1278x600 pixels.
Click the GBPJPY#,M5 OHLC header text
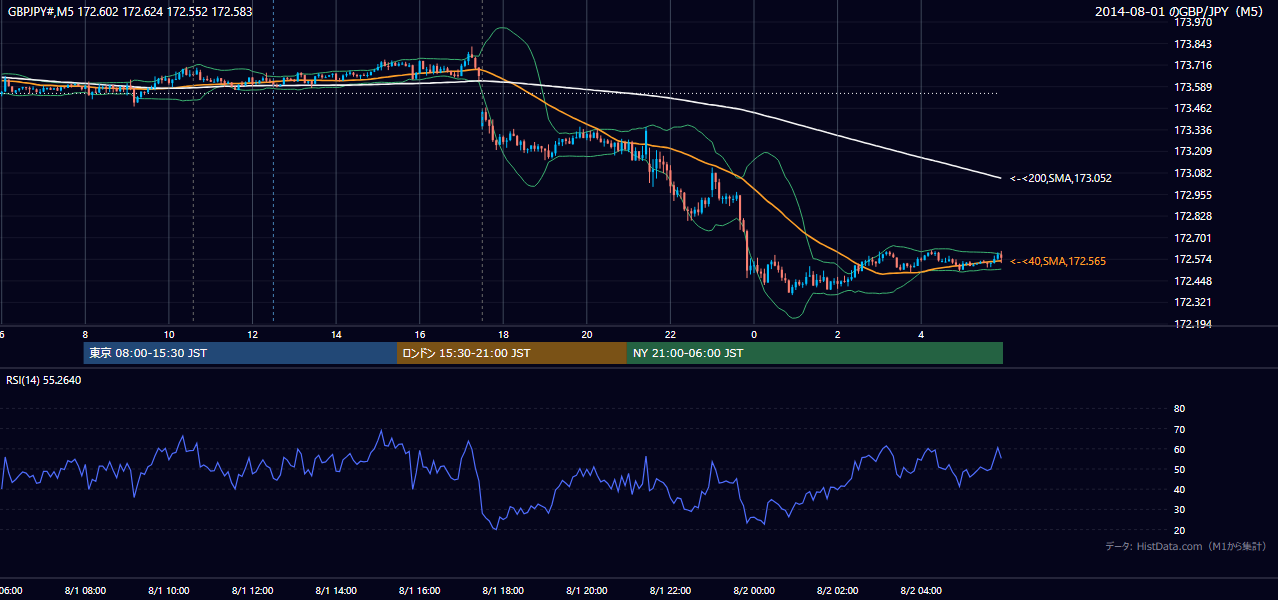point(130,12)
